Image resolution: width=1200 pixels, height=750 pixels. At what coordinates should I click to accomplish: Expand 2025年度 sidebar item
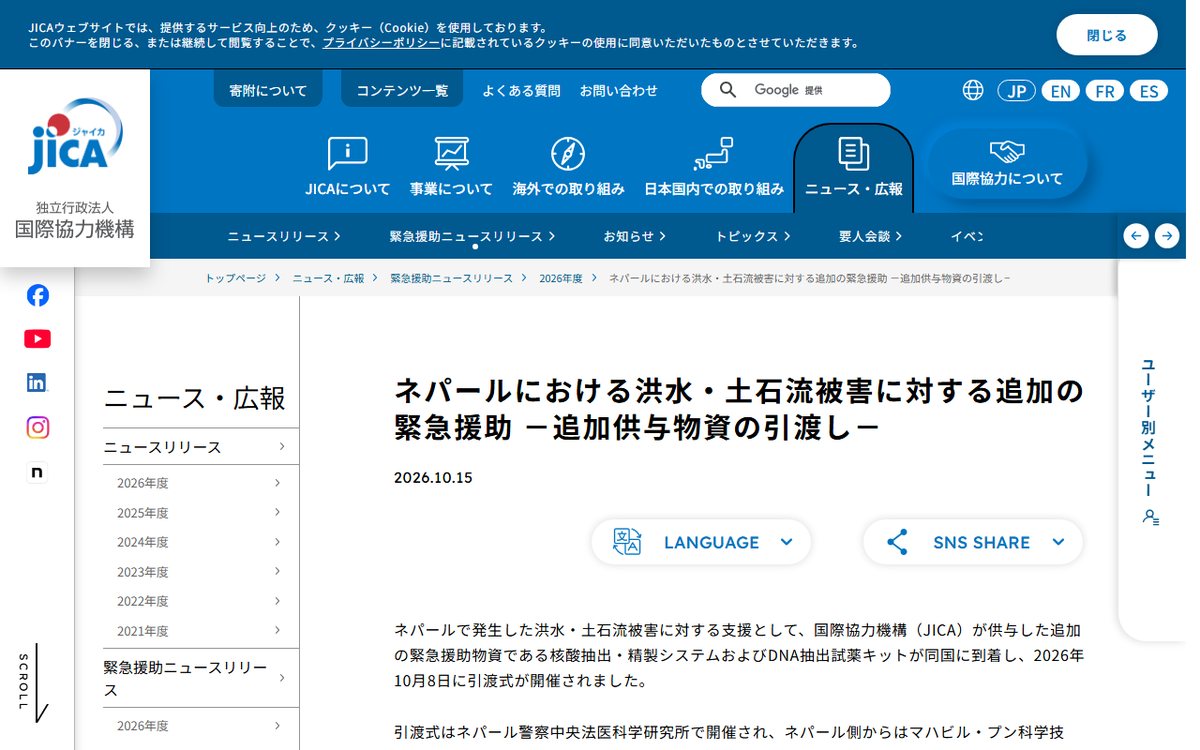[201, 513]
